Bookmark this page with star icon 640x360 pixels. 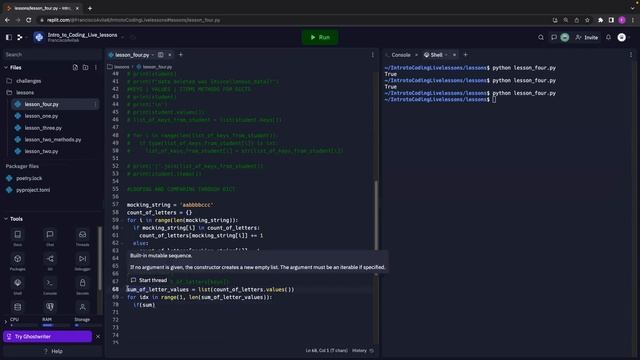[587, 20]
